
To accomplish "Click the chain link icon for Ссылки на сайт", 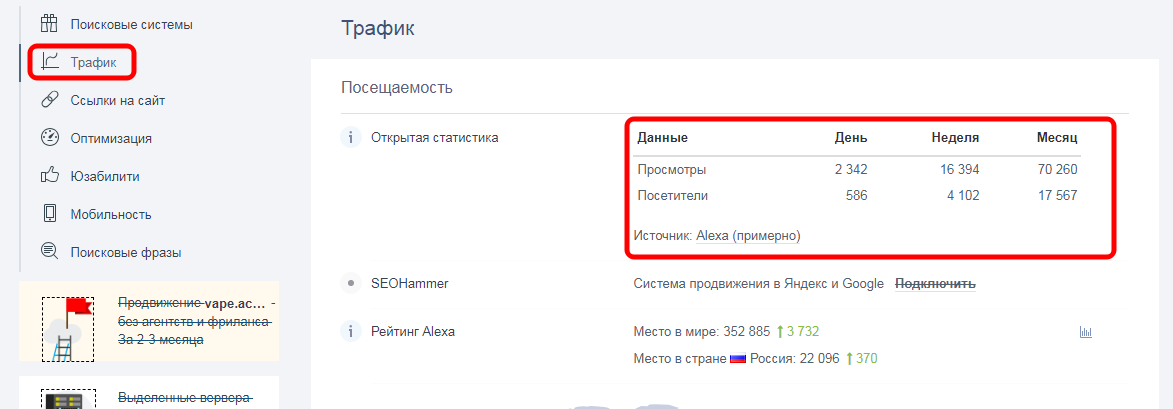I will click(49, 100).
